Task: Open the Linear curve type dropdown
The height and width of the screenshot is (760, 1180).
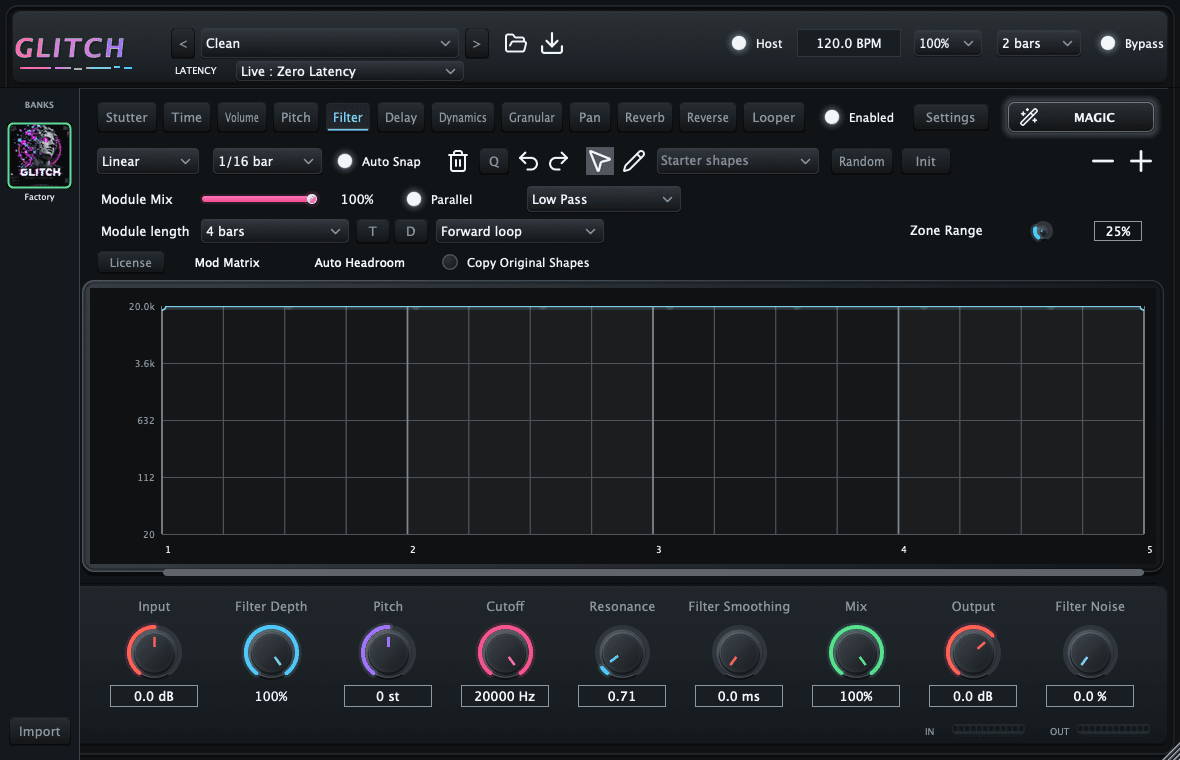Action: coord(148,161)
